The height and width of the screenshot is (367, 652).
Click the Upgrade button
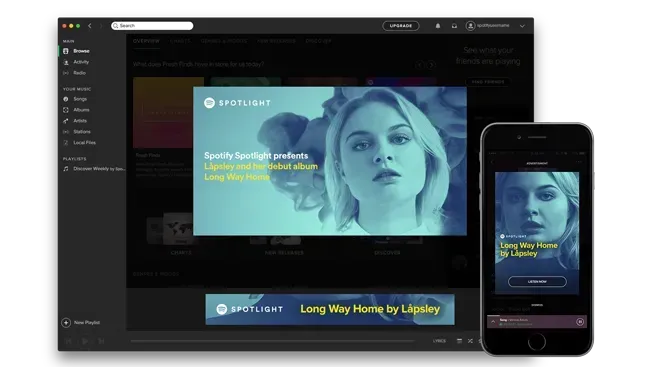coord(401,26)
